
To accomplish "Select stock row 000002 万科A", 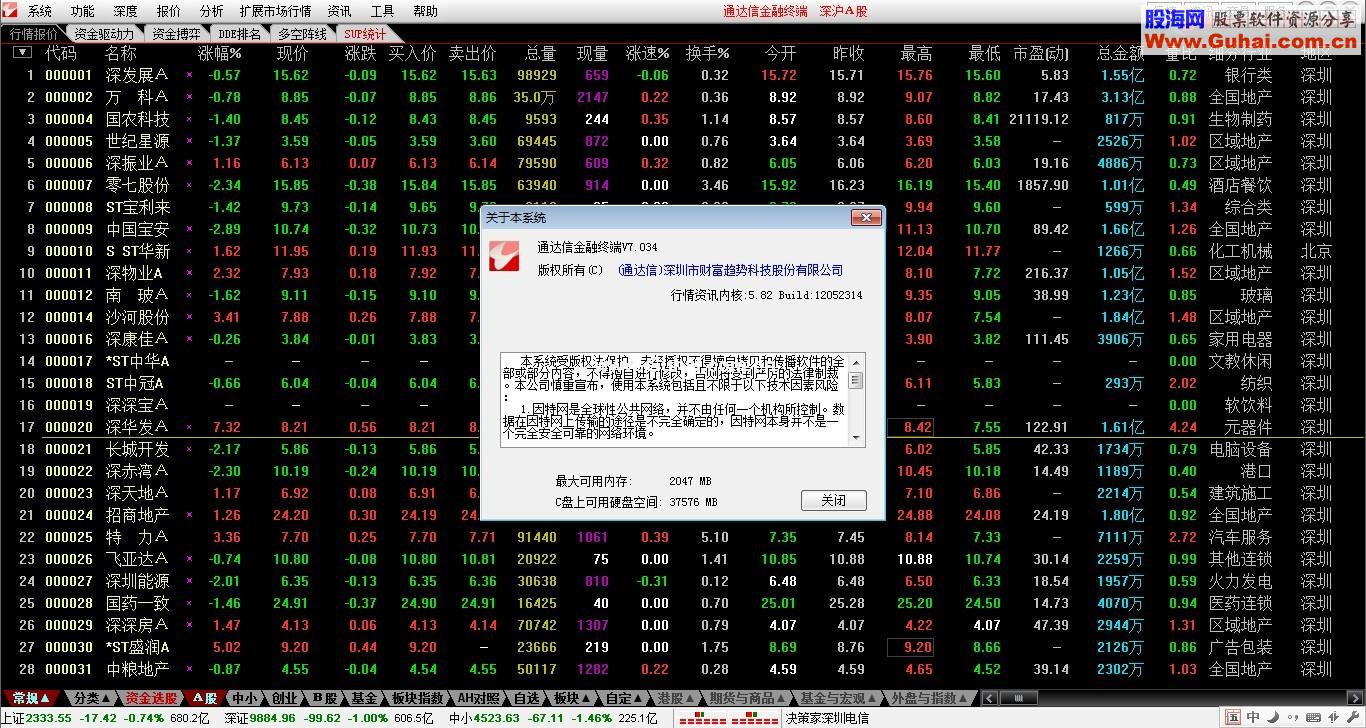I will tap(683, 97).
